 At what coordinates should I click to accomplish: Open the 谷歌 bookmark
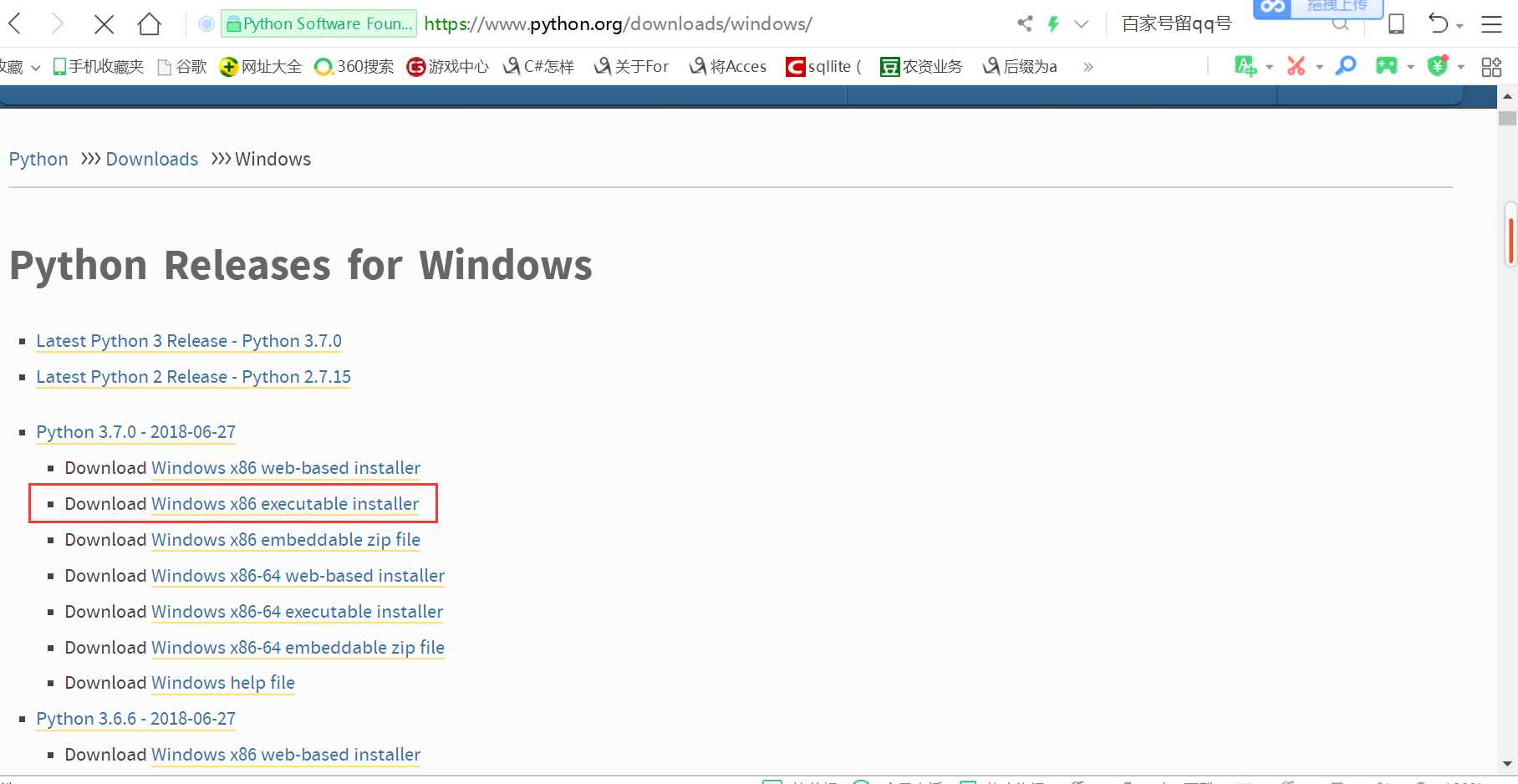(182, 66)
